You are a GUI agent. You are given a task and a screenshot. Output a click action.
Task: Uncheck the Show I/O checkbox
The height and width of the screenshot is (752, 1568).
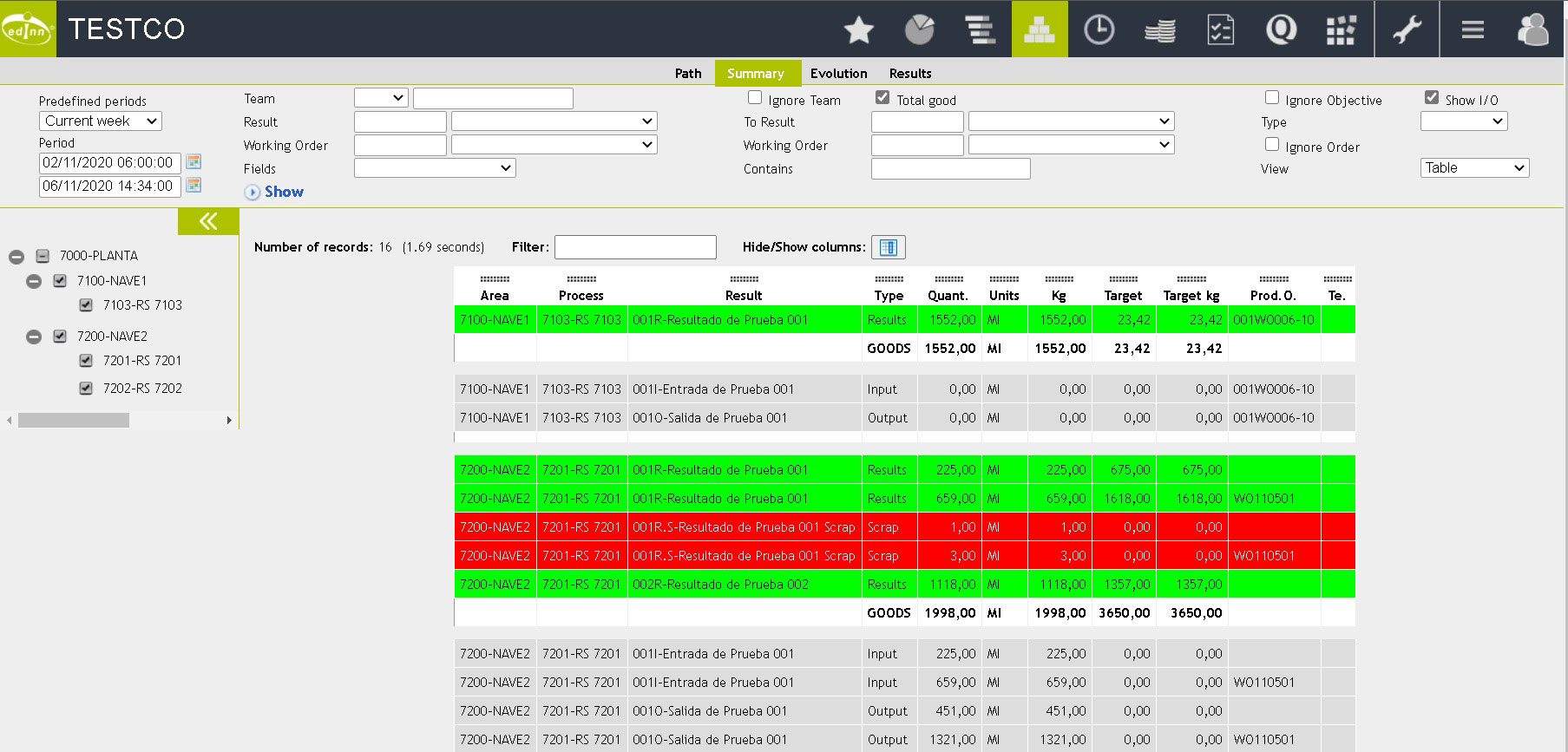[x=1432, y=98]
